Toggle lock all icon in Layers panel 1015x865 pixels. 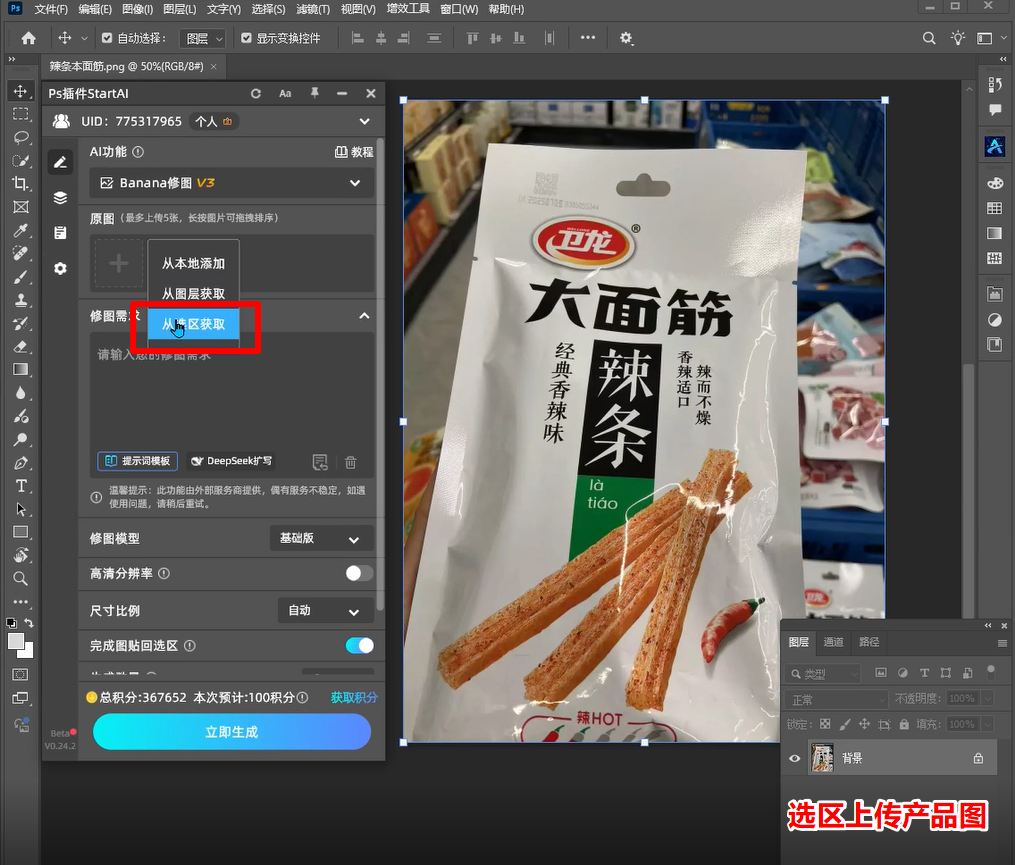tap(904, 725)
